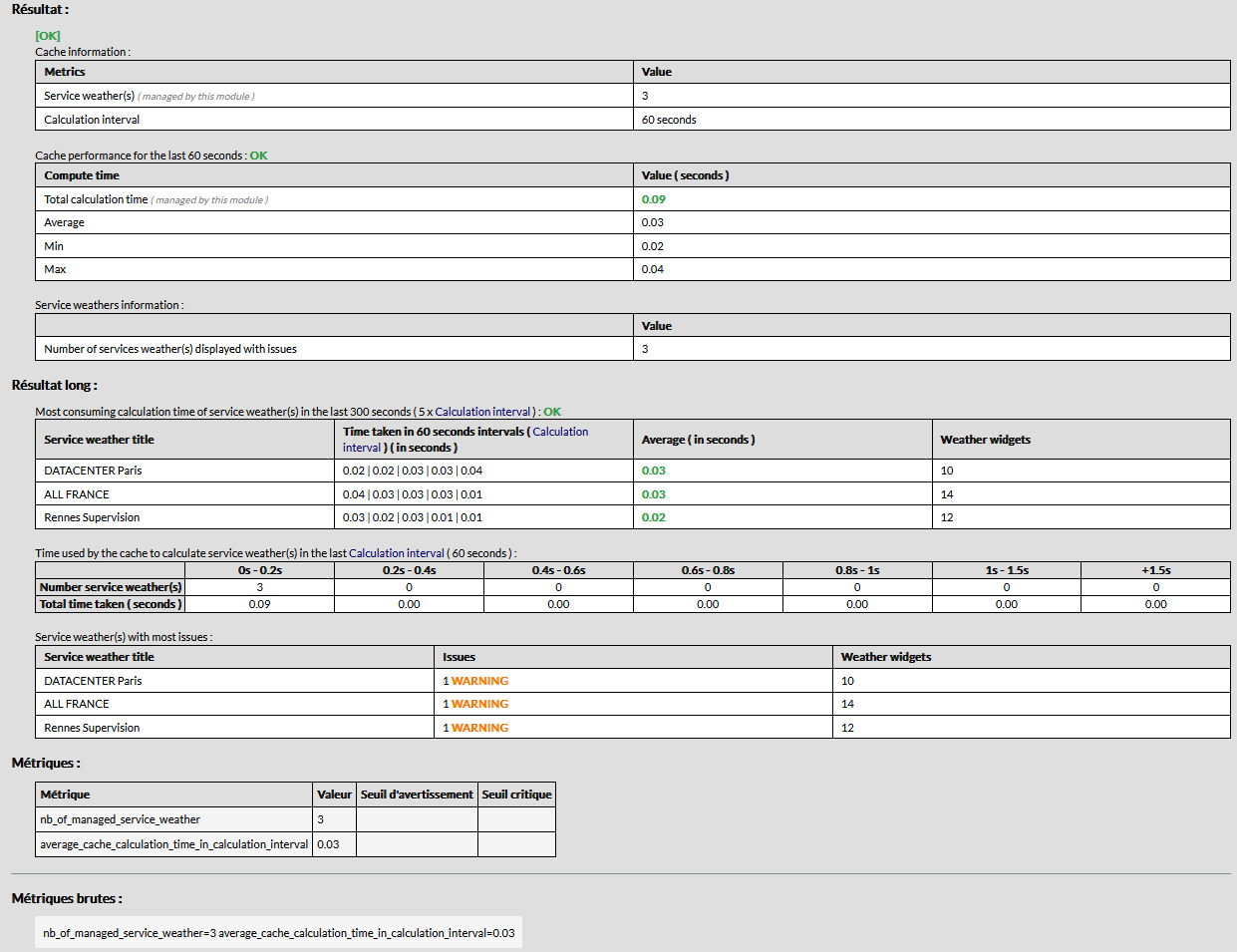The height and width of the screenshot is (952, 1237).
Task: Select the raw metrics text box
Action: (x=278, y=933)
